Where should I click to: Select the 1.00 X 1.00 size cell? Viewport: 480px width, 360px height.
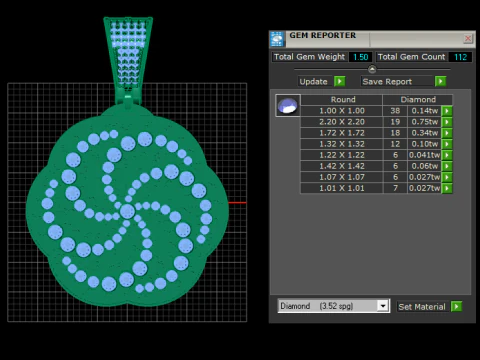[x=342, y=111]
